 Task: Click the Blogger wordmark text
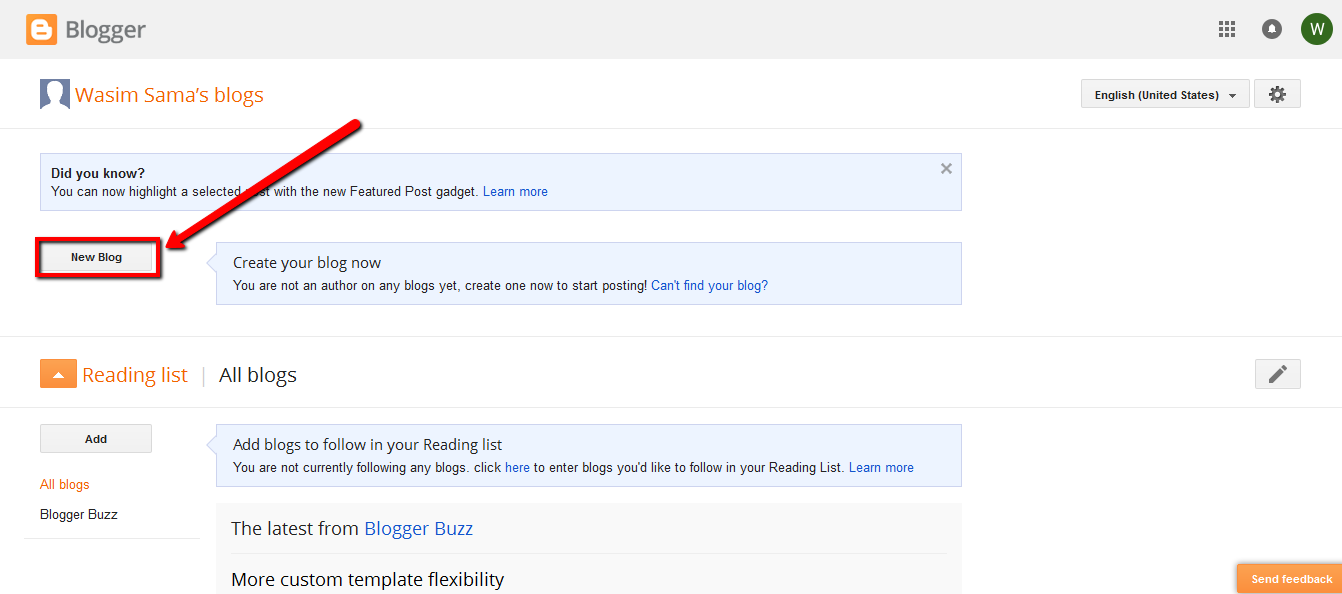[x=106, y=30]
